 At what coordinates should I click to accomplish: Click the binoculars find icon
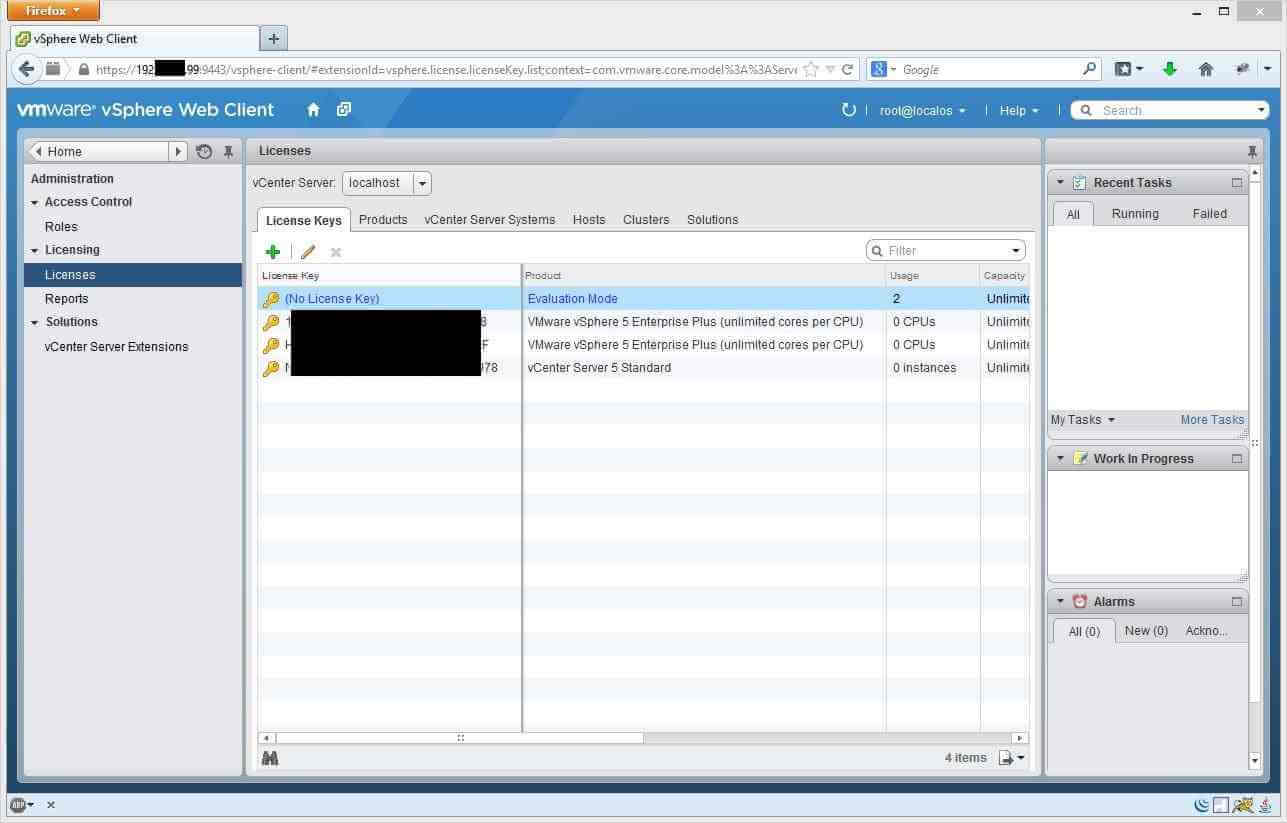[269, 758]
